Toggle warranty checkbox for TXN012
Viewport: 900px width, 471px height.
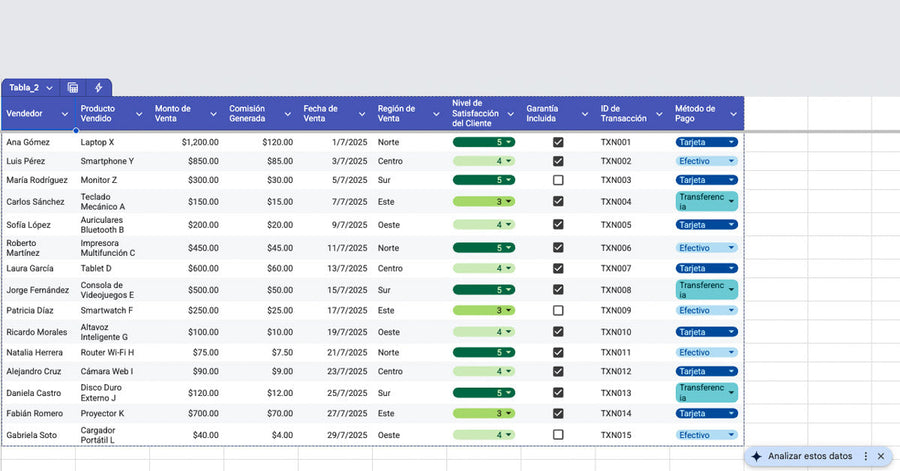pos(558,371)
